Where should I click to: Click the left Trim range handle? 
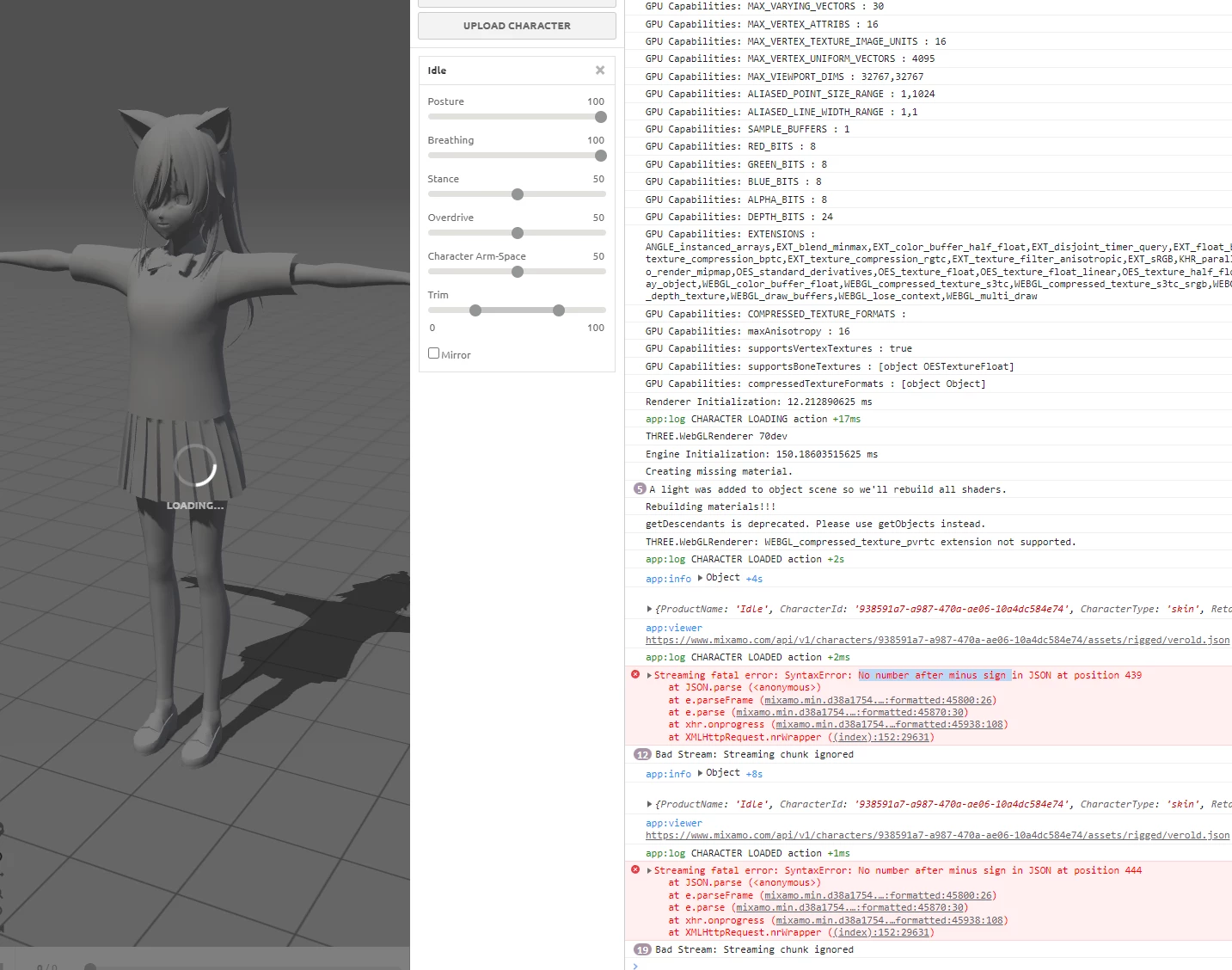click(x=475, y=310)
